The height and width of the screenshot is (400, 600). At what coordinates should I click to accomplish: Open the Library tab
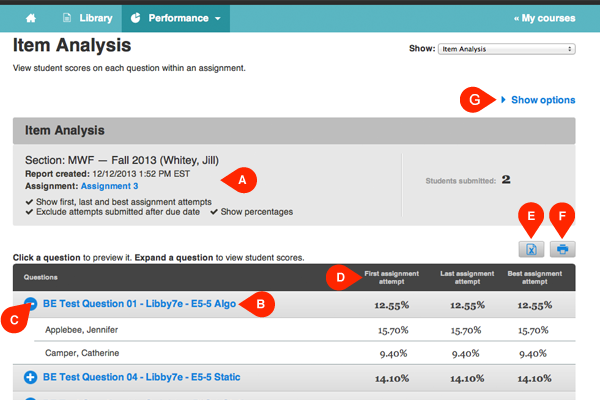pos(88,18)
